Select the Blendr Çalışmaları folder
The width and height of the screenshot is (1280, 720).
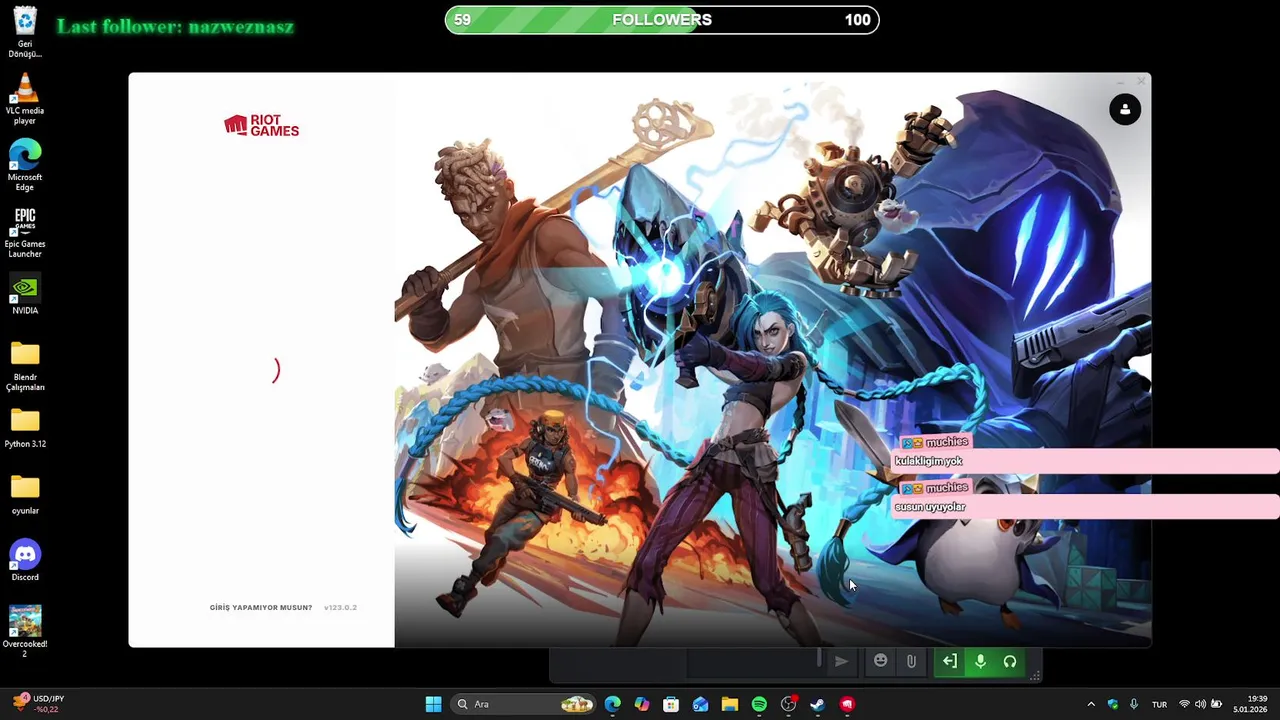point(25,365)
